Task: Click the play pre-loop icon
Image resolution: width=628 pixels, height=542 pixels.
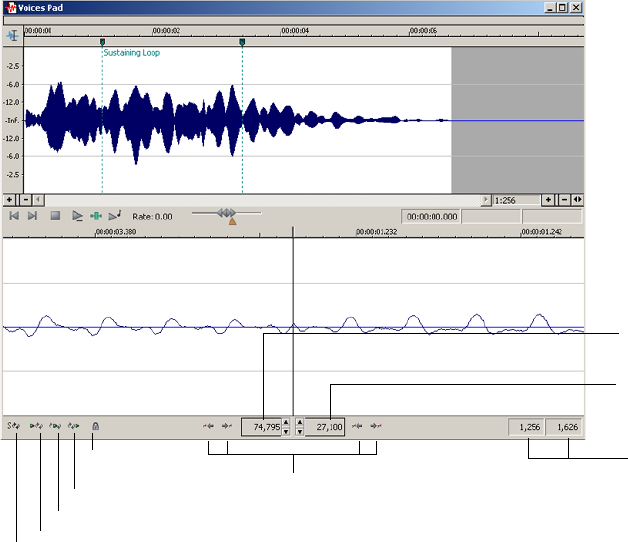Action: [x=36, y=426]
